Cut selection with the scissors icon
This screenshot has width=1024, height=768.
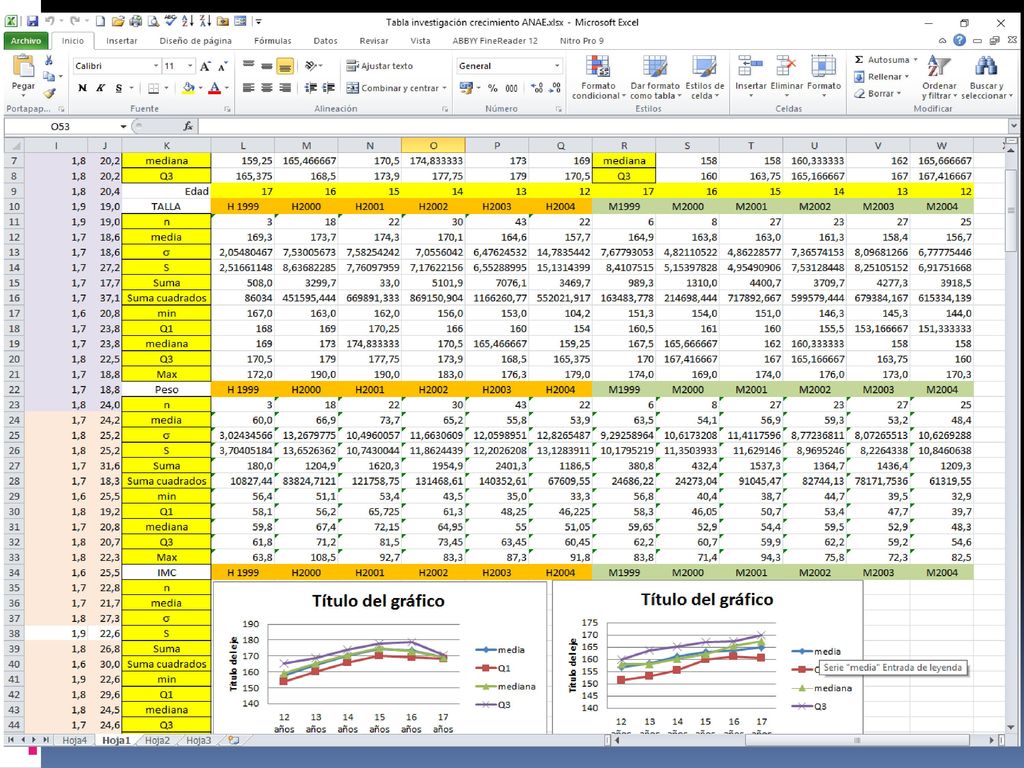pyautogui.click(x=48, y=61)
